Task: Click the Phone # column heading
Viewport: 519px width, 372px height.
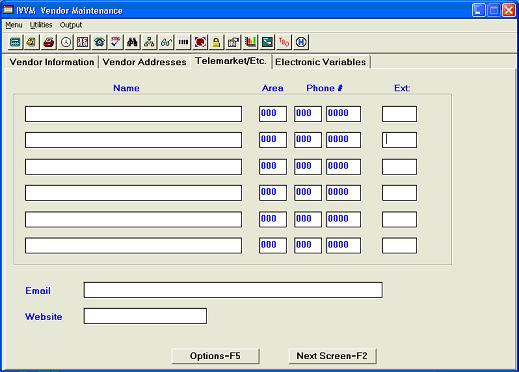Action: click(324, 88)
